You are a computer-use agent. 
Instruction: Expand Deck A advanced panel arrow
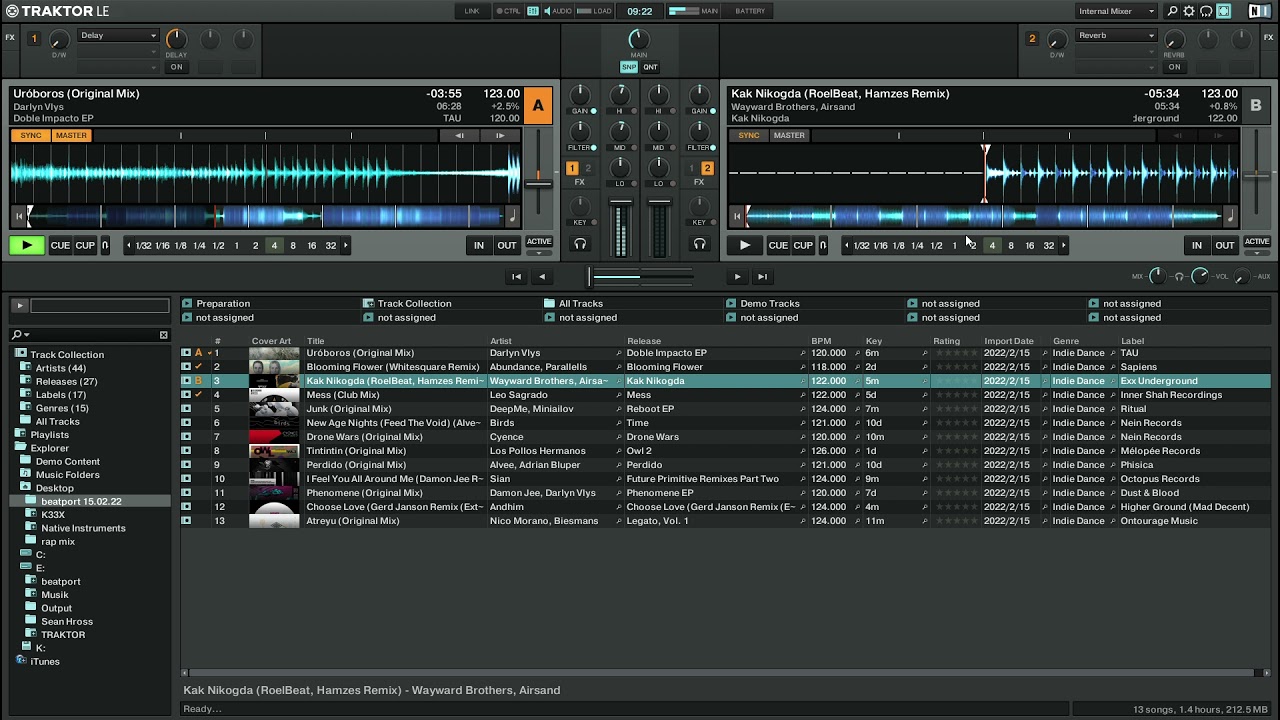pos(539,253)
